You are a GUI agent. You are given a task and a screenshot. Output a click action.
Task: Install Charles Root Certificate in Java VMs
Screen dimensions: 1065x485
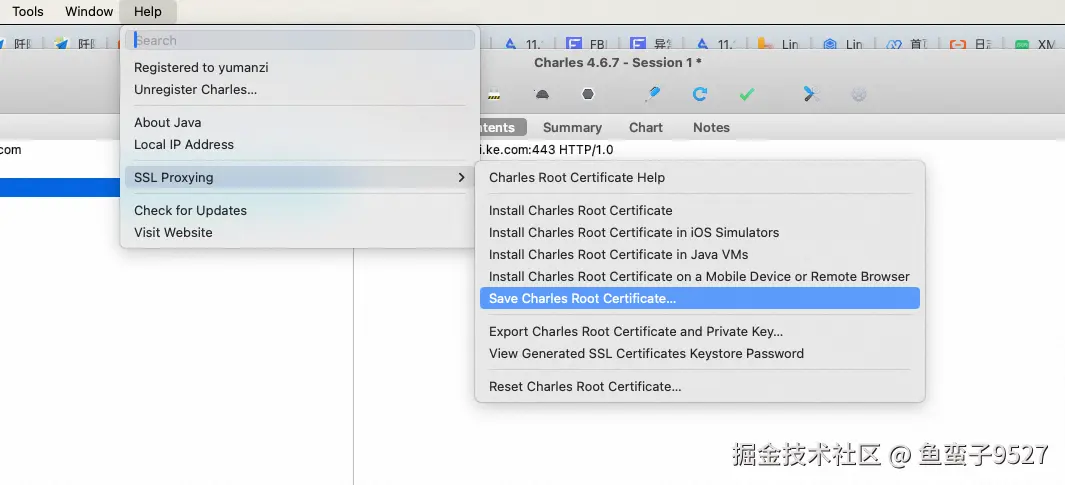tap(700, 254)
